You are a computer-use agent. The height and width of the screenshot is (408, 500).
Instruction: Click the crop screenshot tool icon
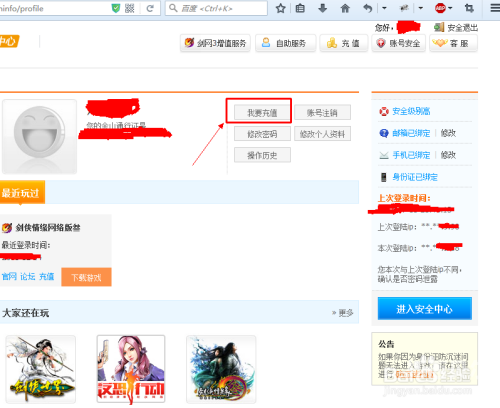coord(469,8)
